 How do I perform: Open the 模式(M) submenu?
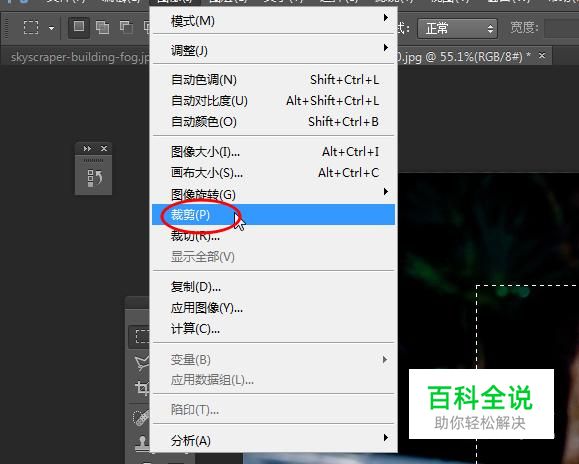pyautogui.click(x=274, y=21)
